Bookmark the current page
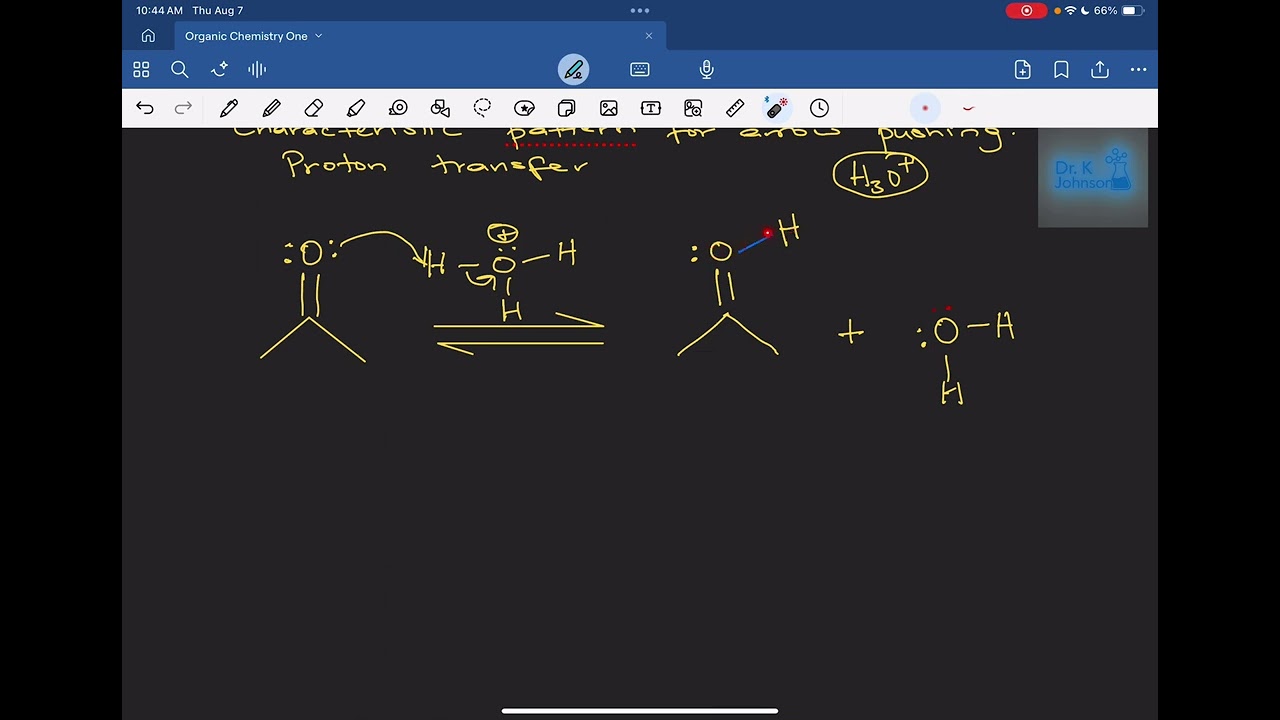Viewport: 1280px width, 720px height. click(1061, 69)
